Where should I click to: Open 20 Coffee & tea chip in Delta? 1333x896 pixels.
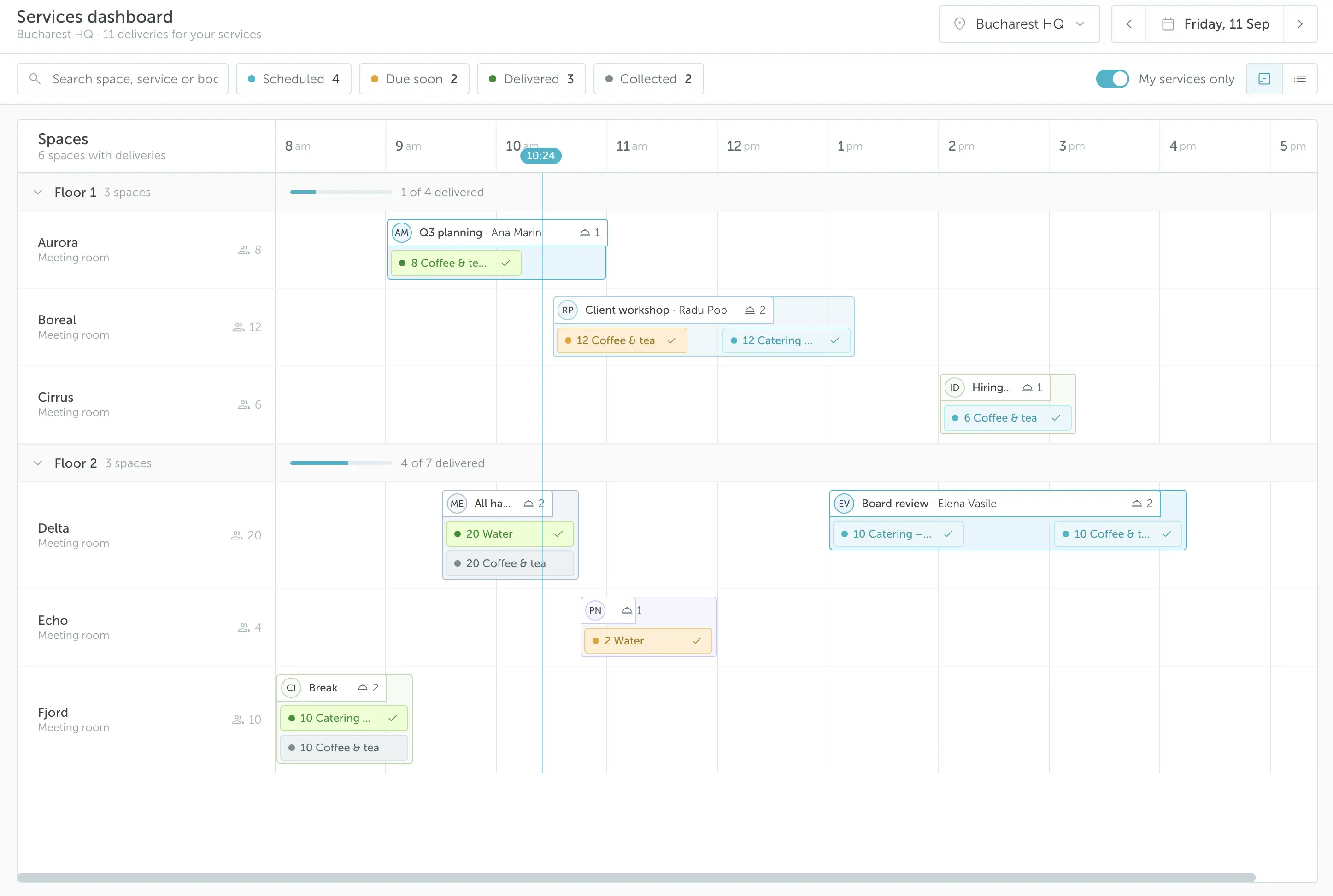pos(510,563)
